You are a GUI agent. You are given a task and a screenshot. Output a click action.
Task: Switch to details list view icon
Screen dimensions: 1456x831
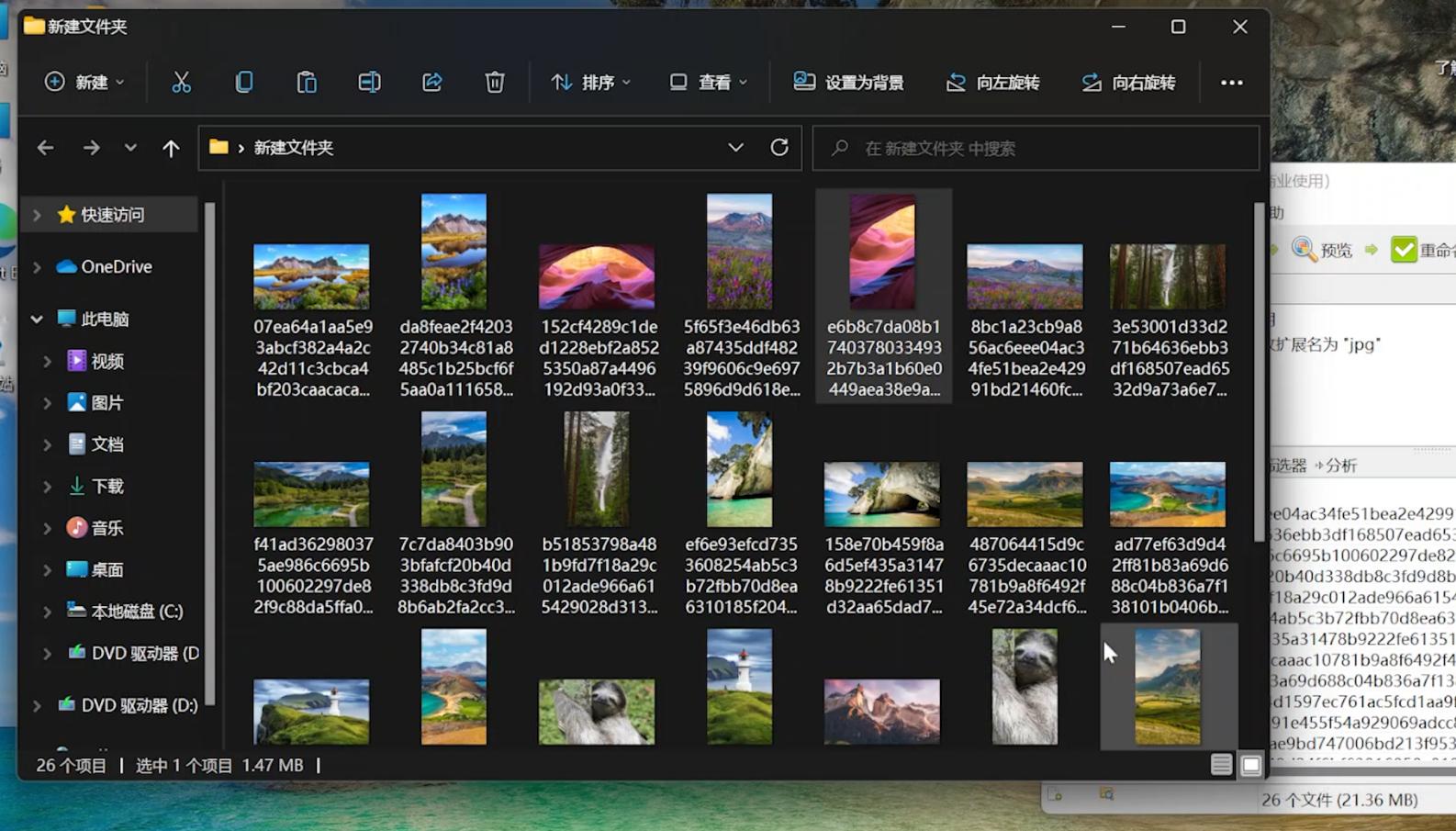(1221, 765)
